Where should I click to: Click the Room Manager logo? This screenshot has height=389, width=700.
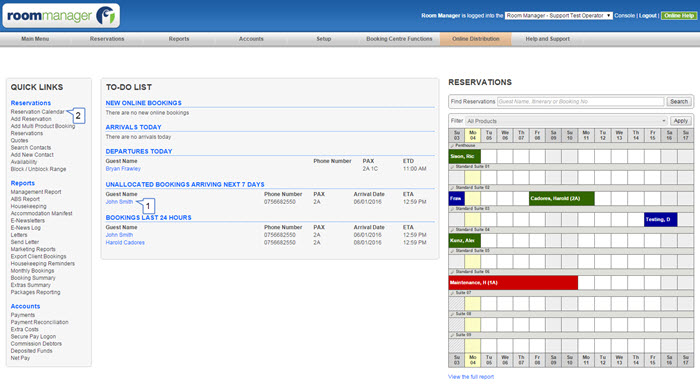pos(61,16)
